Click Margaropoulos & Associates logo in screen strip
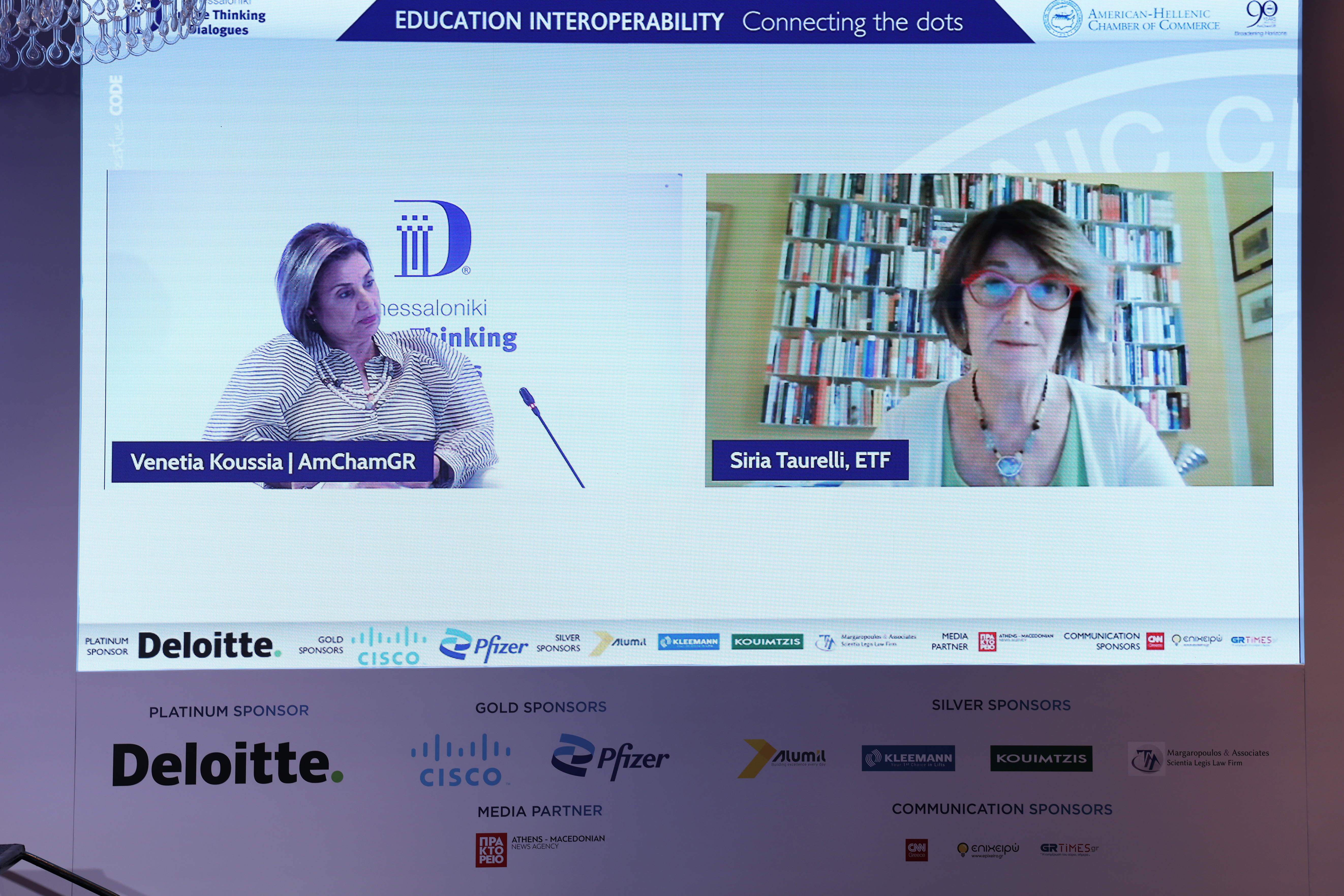 [865, 641]
